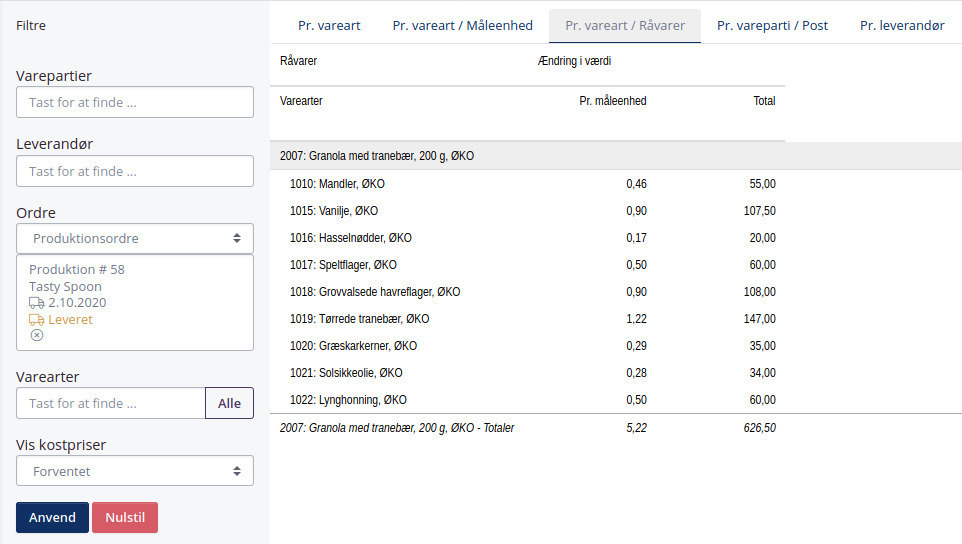Switch to the Pr. vareart tab

[x=329, y=26]
